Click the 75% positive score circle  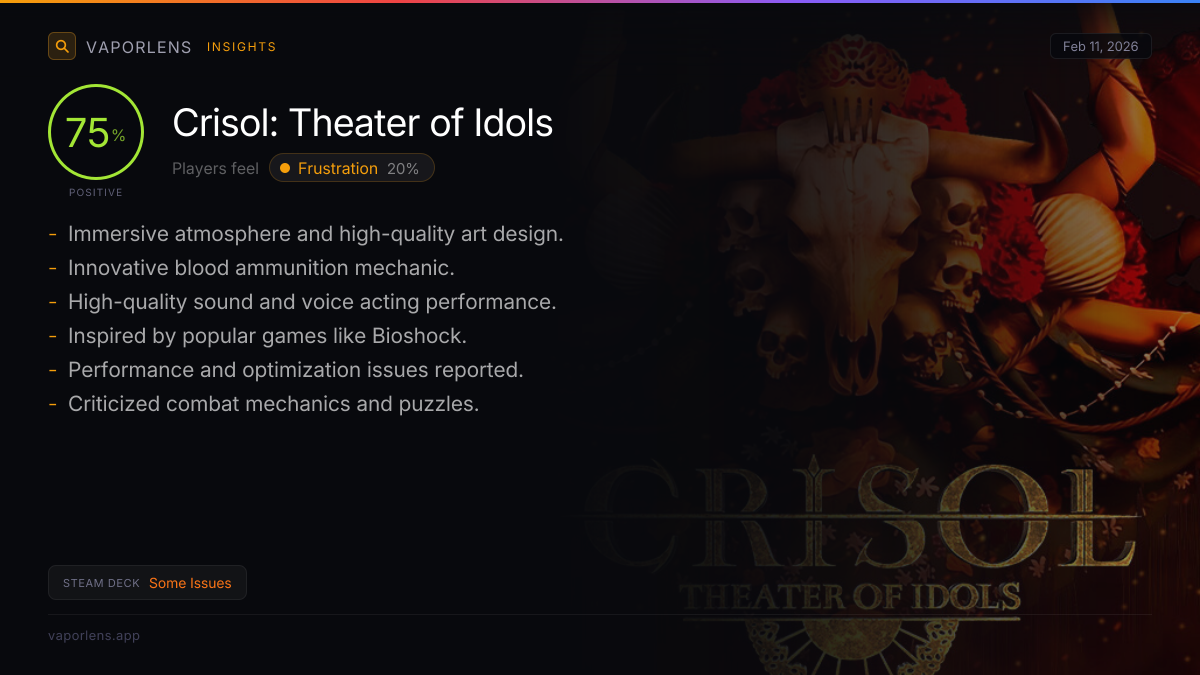tap(96, 132)
